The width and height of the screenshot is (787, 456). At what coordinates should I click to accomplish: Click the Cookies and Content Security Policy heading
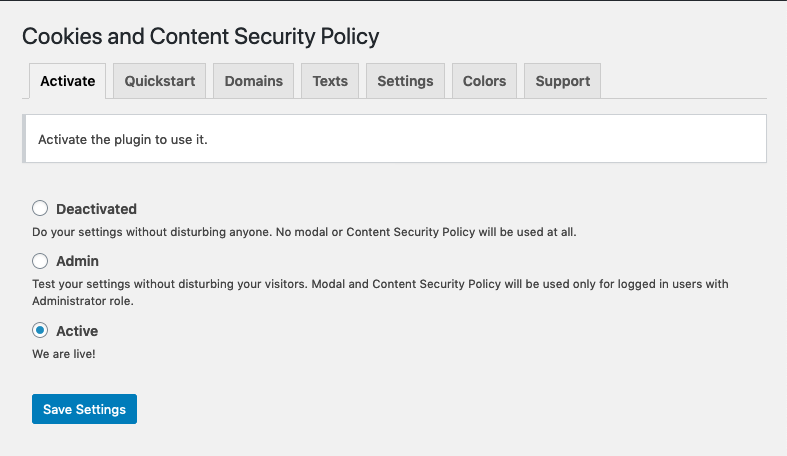201,37
